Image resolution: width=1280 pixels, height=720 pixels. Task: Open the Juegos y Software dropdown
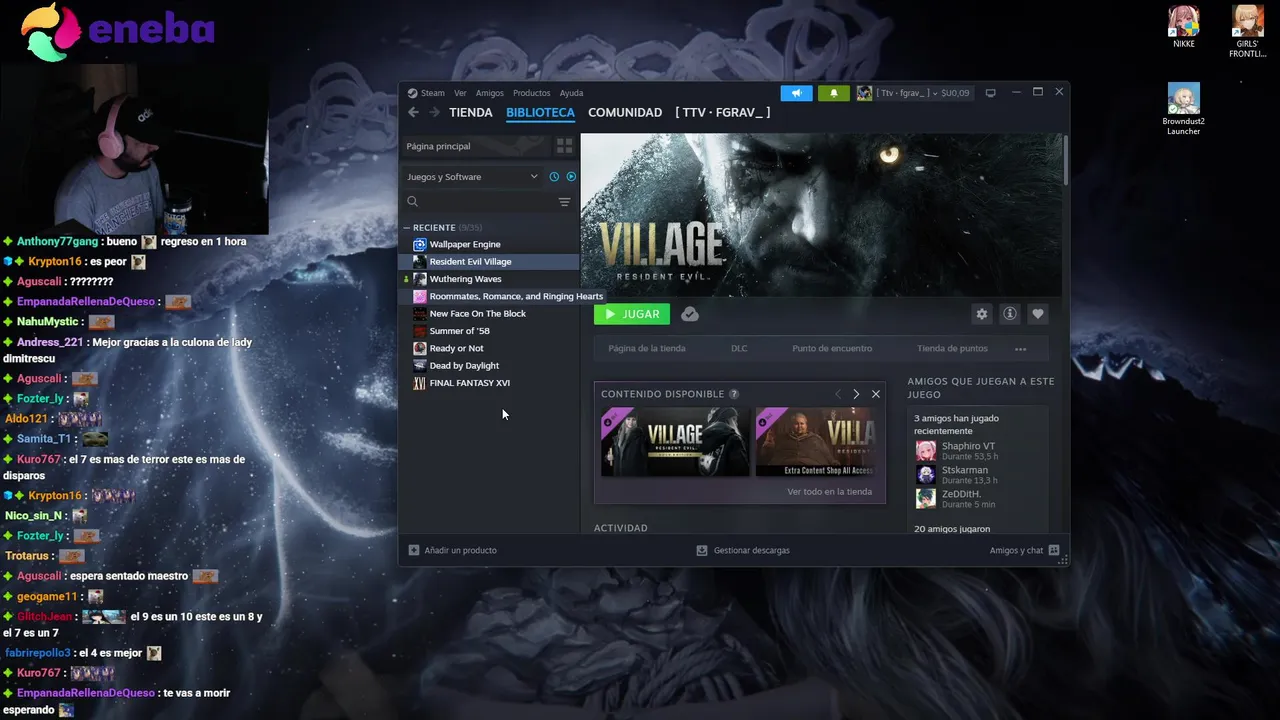point(472,177)
